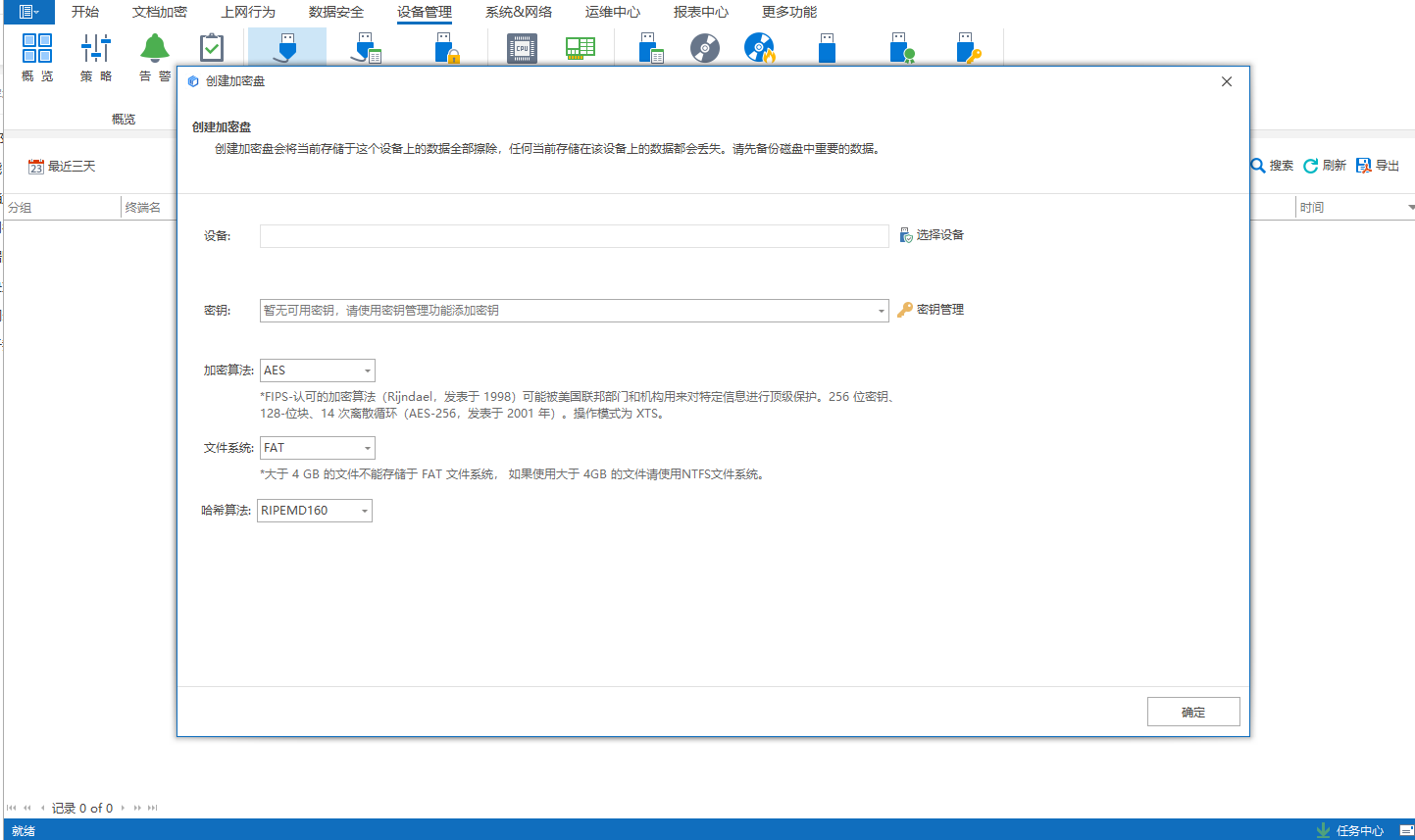Switch to the 文档加密 ribbon tab
This screenshot has height=840, width=1415.
pos(160,12)
